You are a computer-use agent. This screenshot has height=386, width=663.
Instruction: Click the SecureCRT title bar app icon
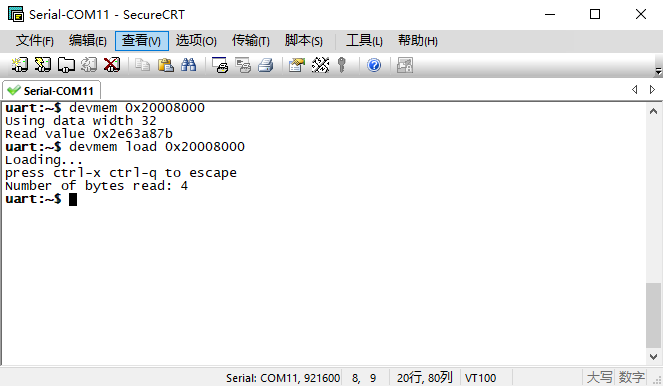click(16, 14)
